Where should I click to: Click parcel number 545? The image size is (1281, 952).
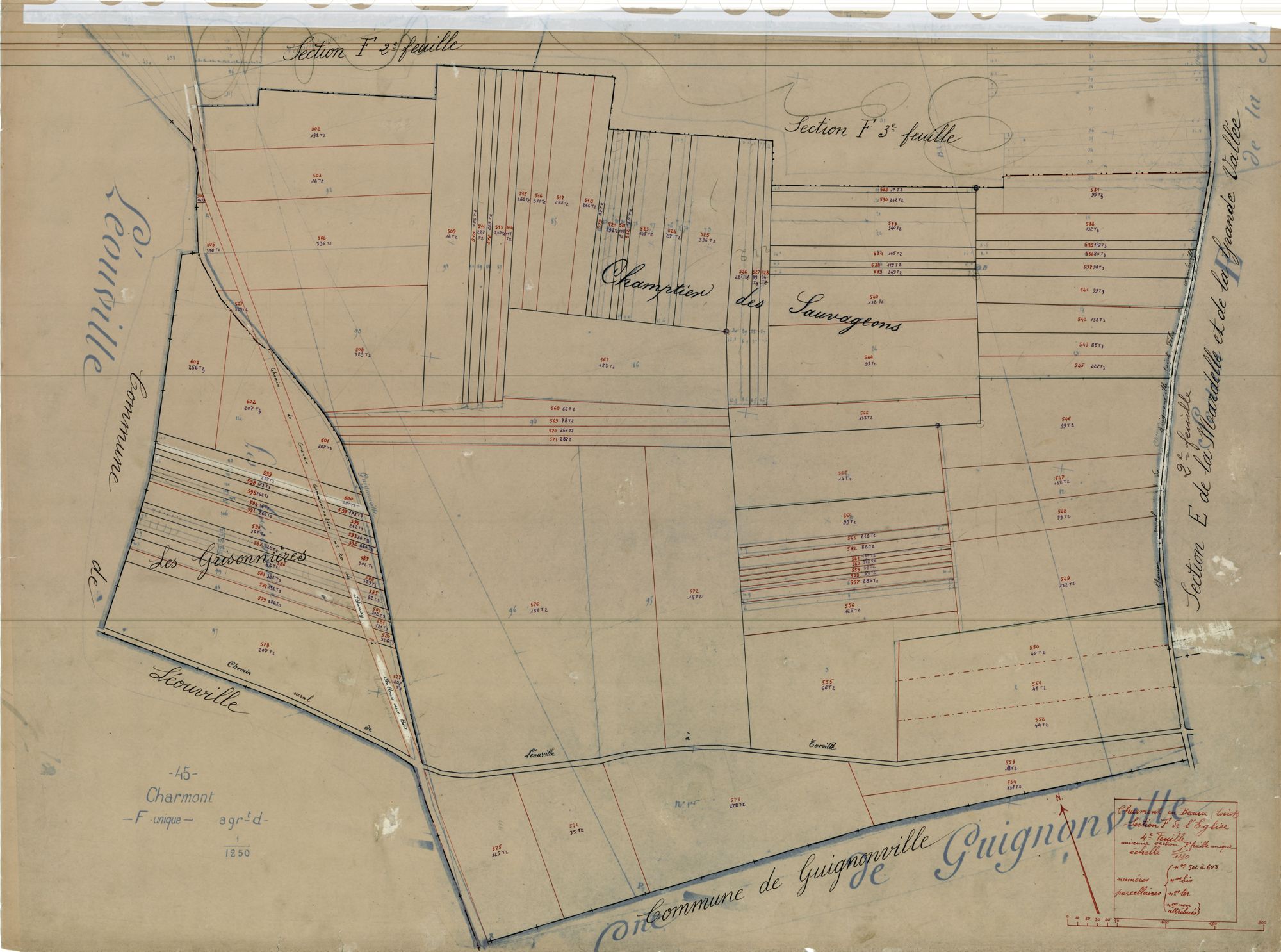[1079, 366]
